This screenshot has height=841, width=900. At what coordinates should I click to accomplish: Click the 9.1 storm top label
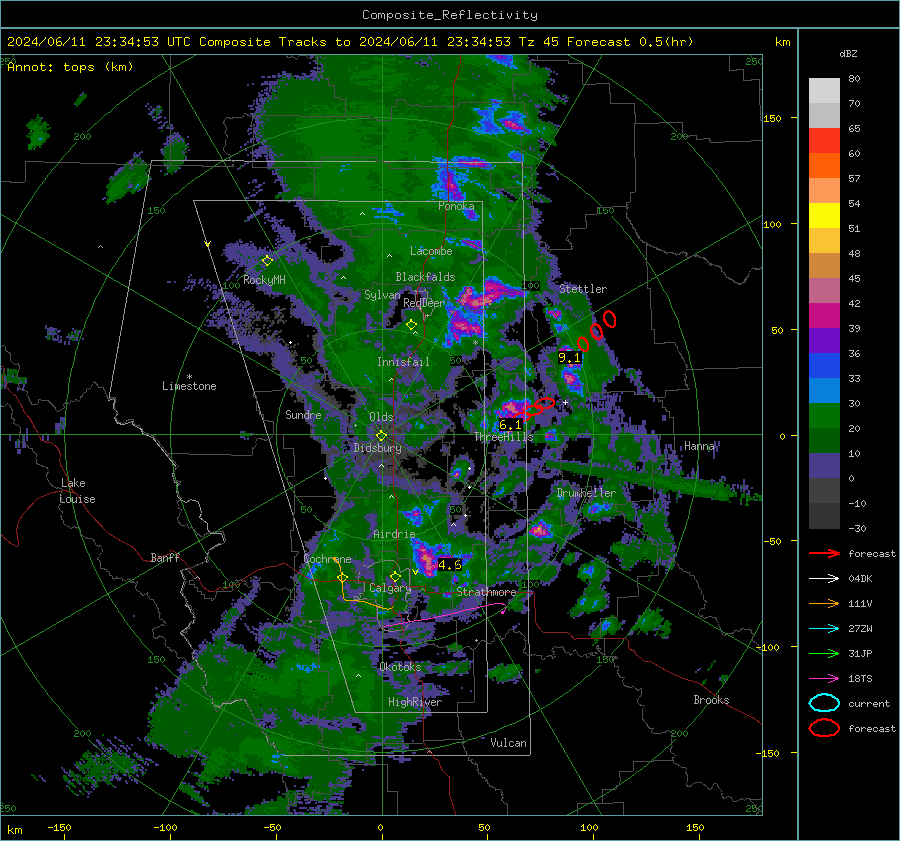[569, 358]
